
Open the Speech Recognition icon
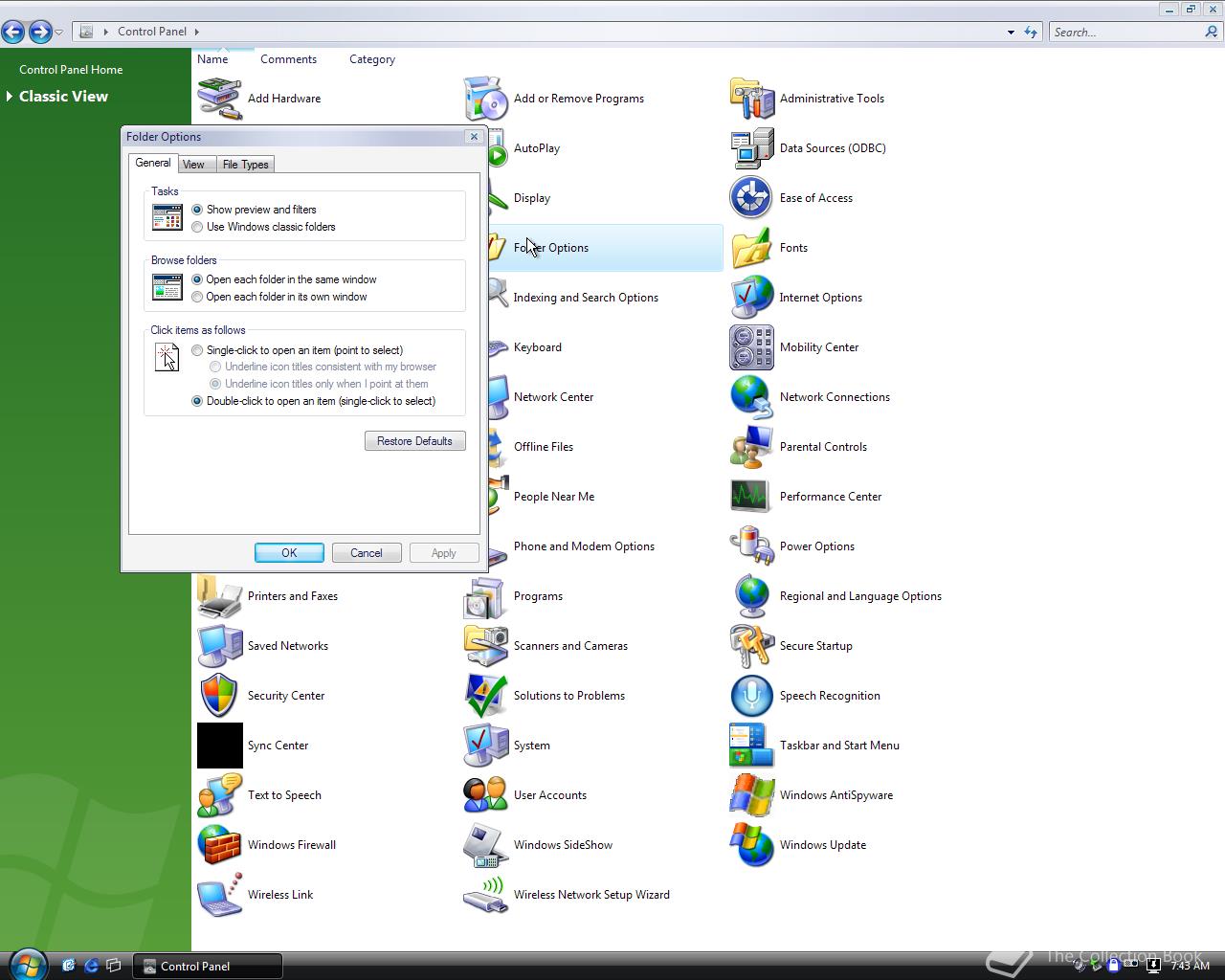click(x=751, y=696)
